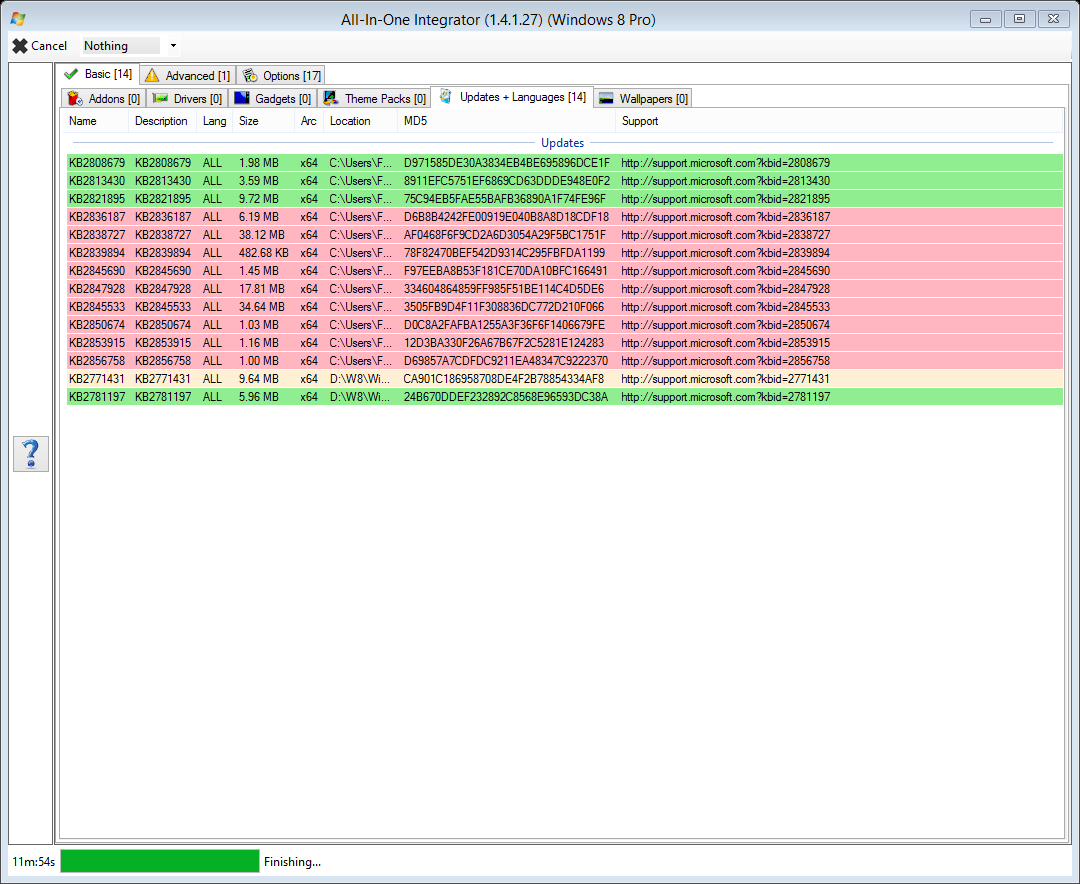Select the Updates + Languages [14] tab
The image size is (1080, 884).
tap(512, 97)
